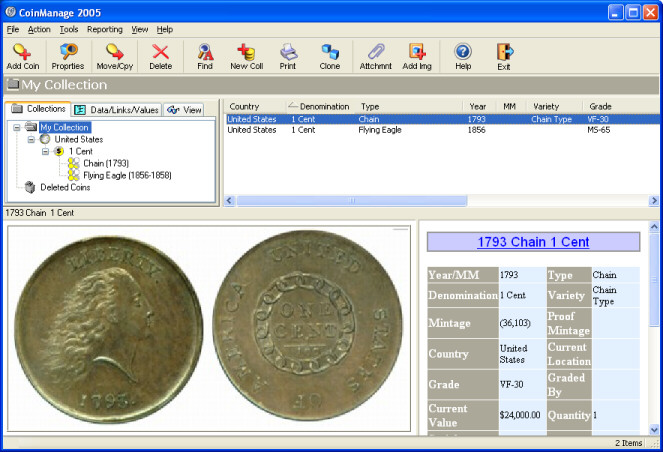This screenshot has width=663, height=452.
Task: Sort by the MM column header
Action: [x=510, y=107]
